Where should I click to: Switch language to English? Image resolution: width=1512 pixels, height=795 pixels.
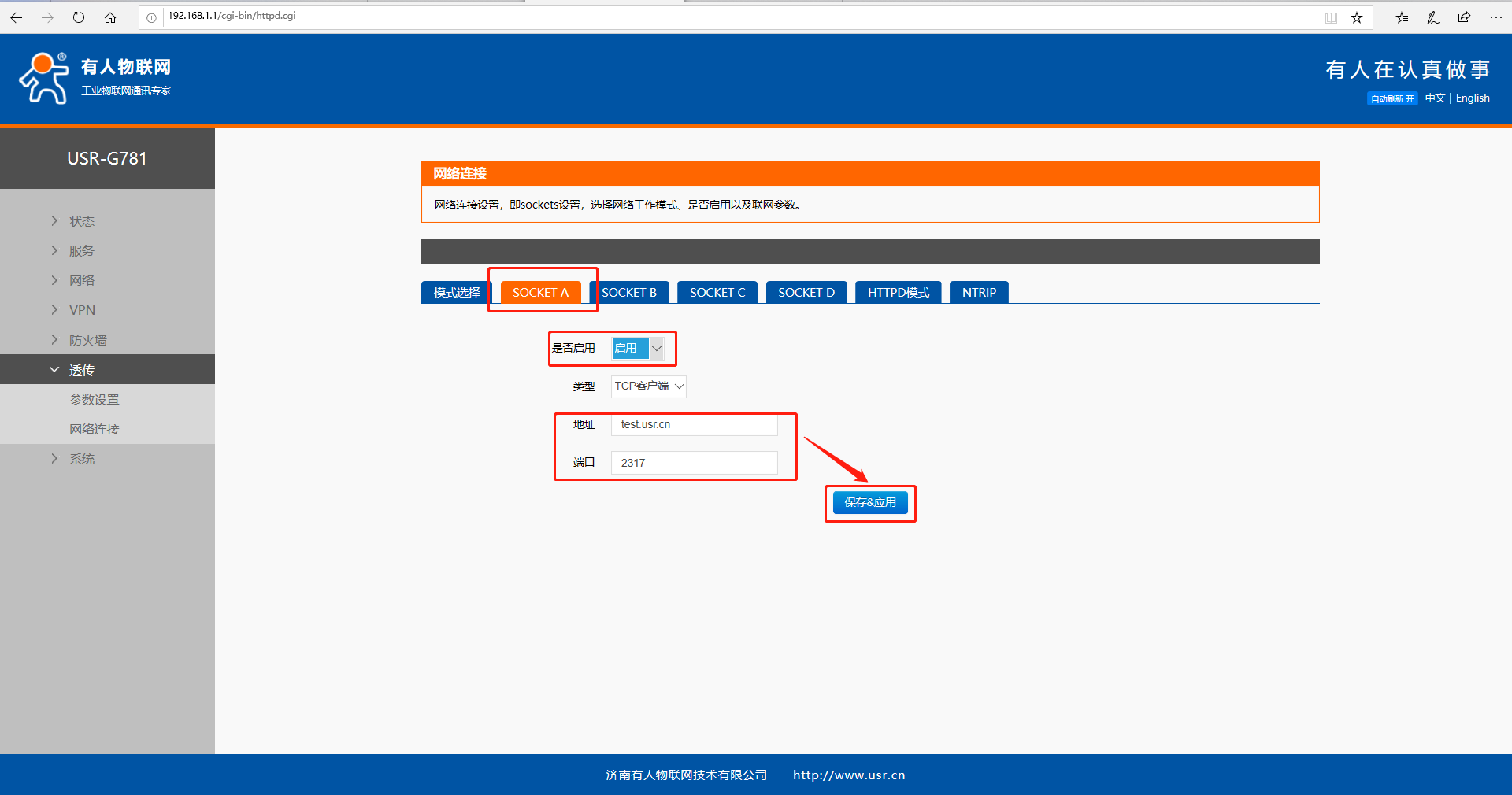pyautogui.click(x=1473, y=98)
